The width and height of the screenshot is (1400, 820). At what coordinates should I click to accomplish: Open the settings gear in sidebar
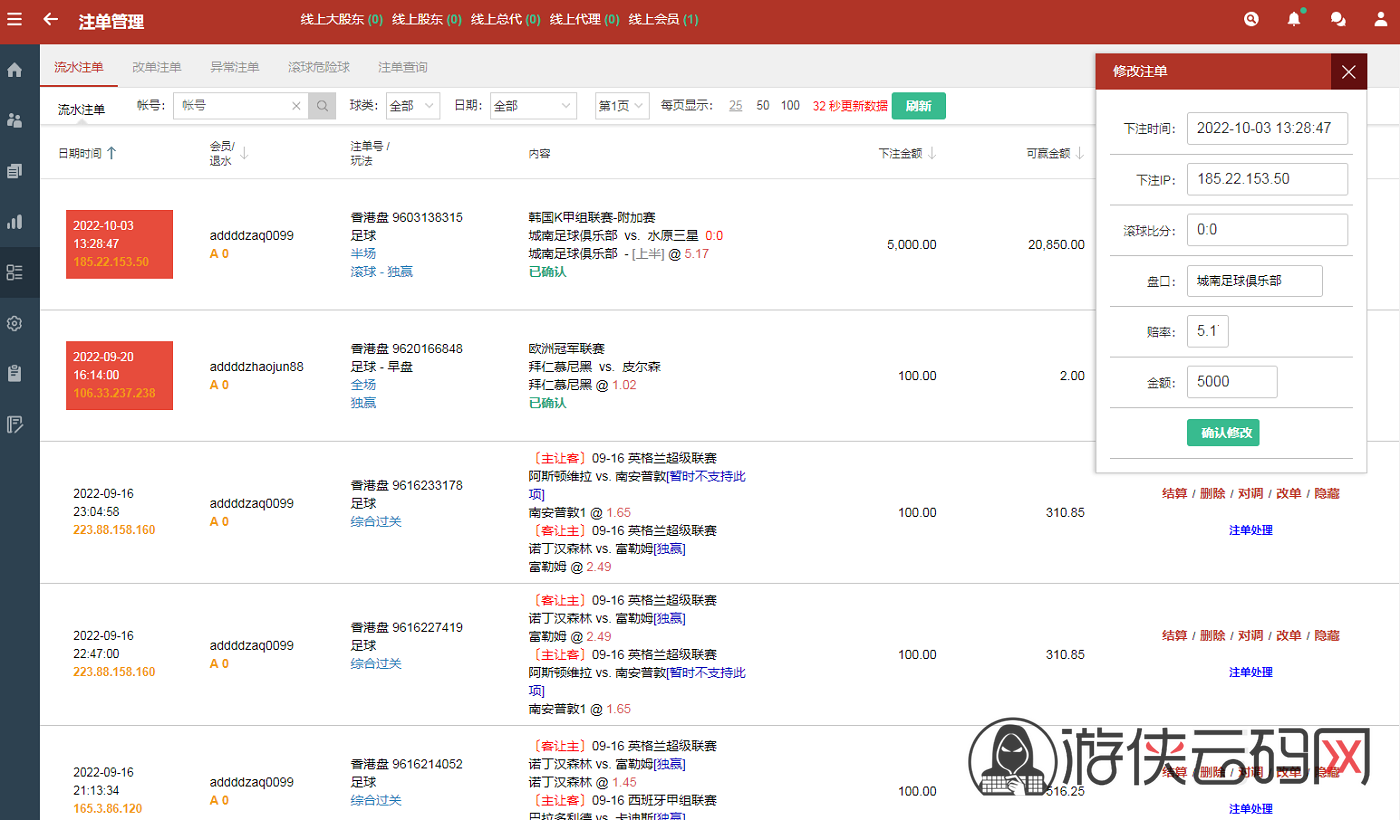[15, 323]
